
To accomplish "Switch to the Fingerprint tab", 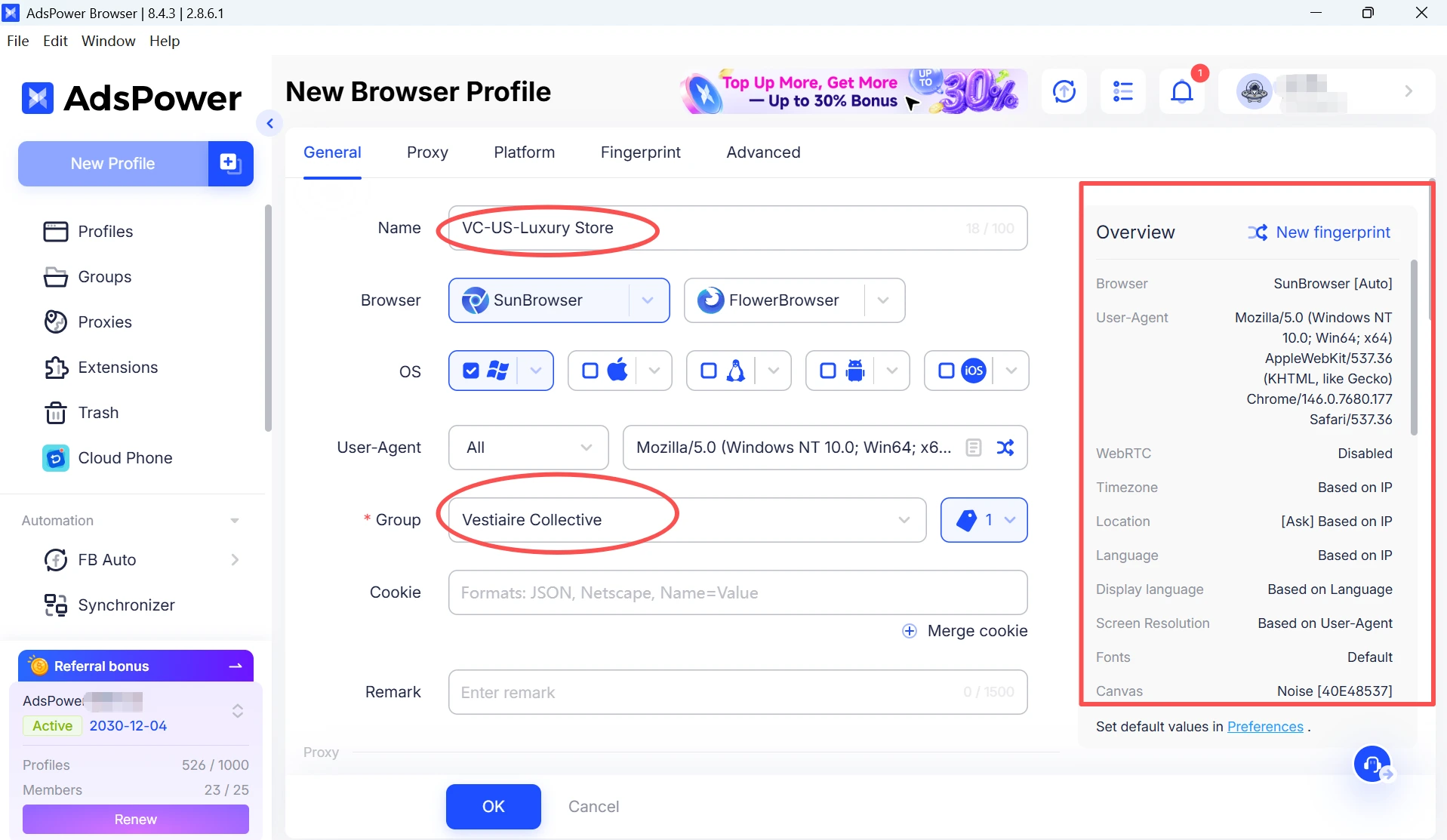I will 641,152.
